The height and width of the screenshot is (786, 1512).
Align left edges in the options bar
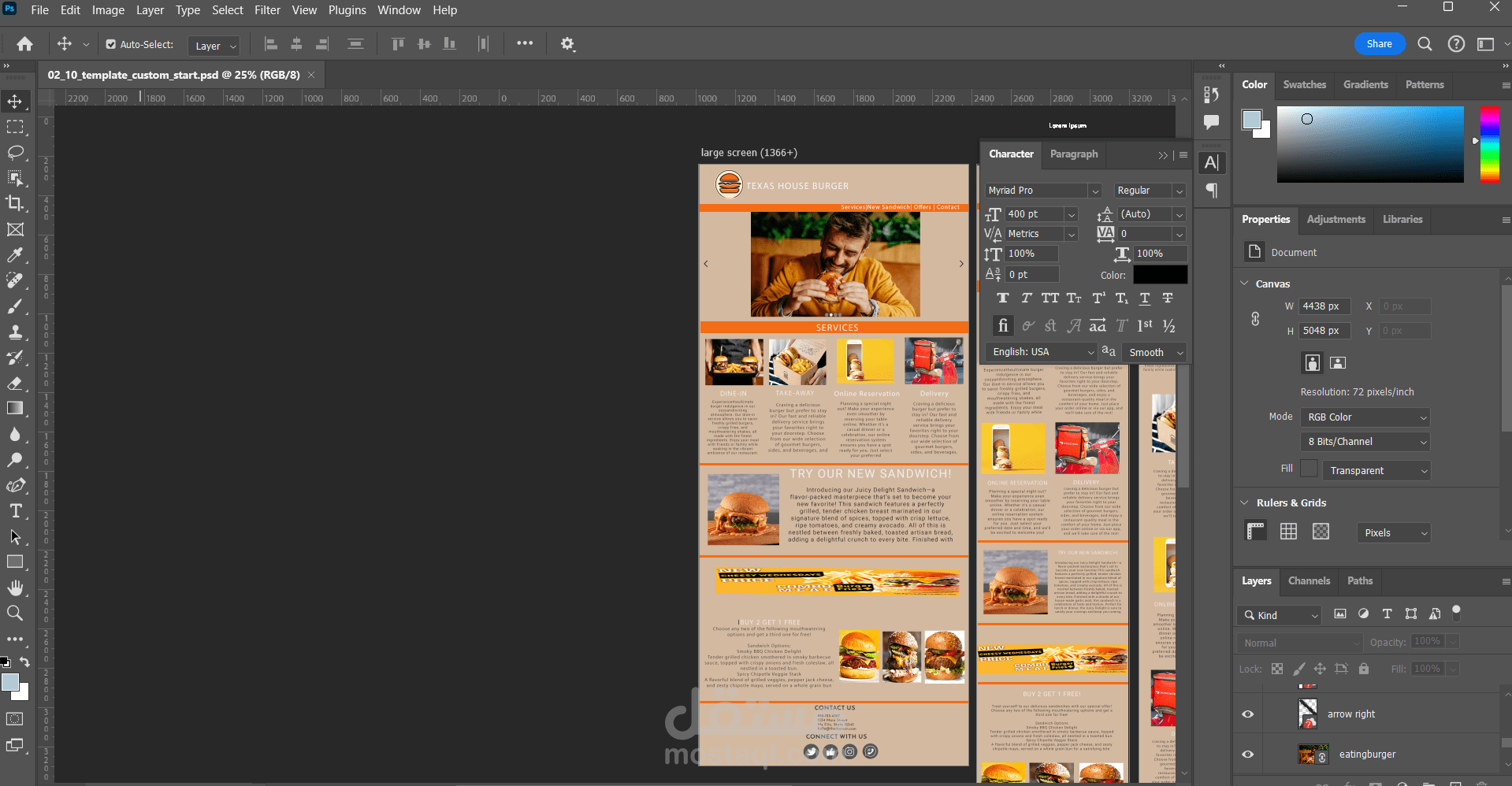click(270, 44)
